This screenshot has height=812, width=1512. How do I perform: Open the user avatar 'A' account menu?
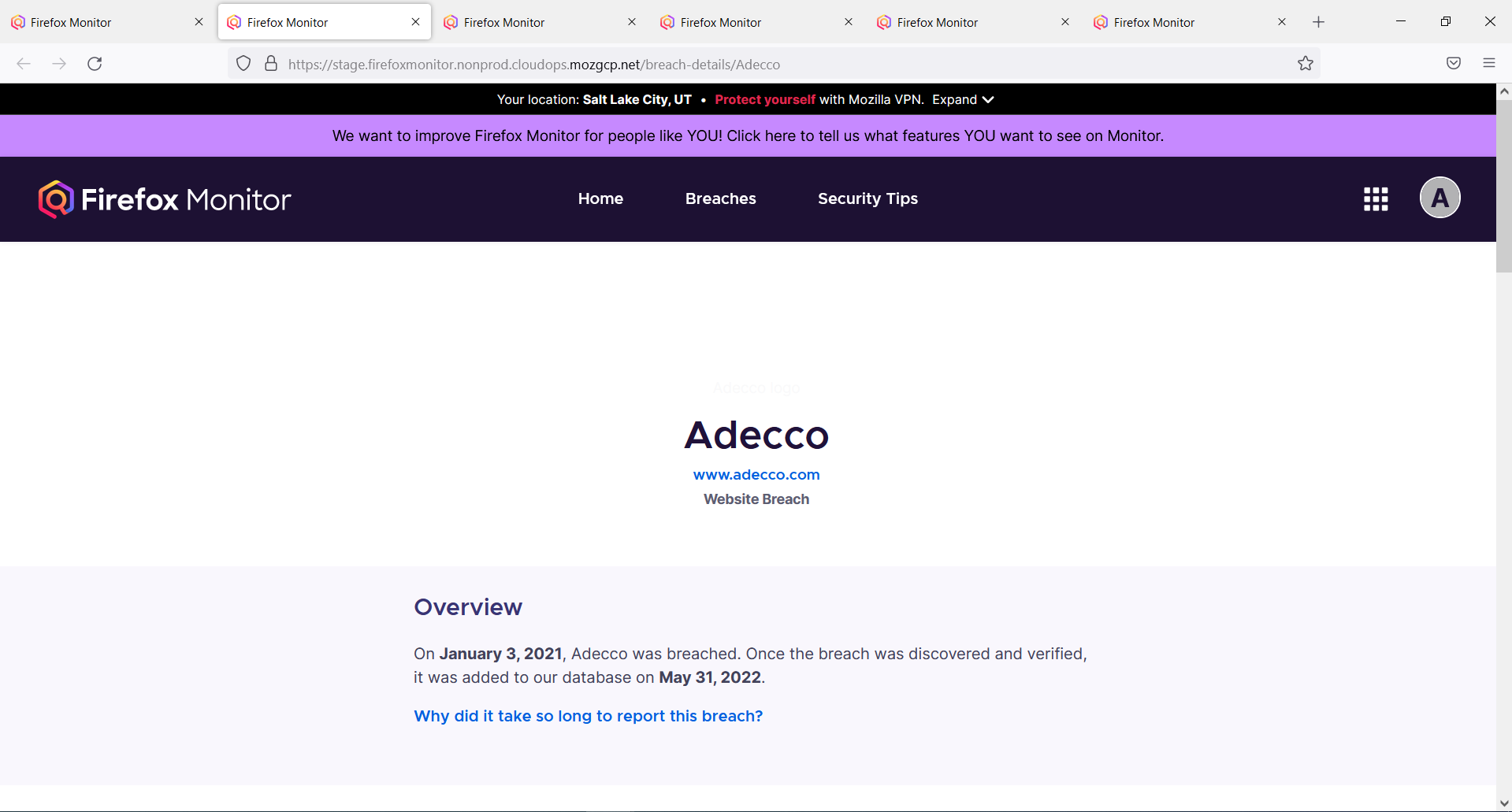tap(1440, 198)
